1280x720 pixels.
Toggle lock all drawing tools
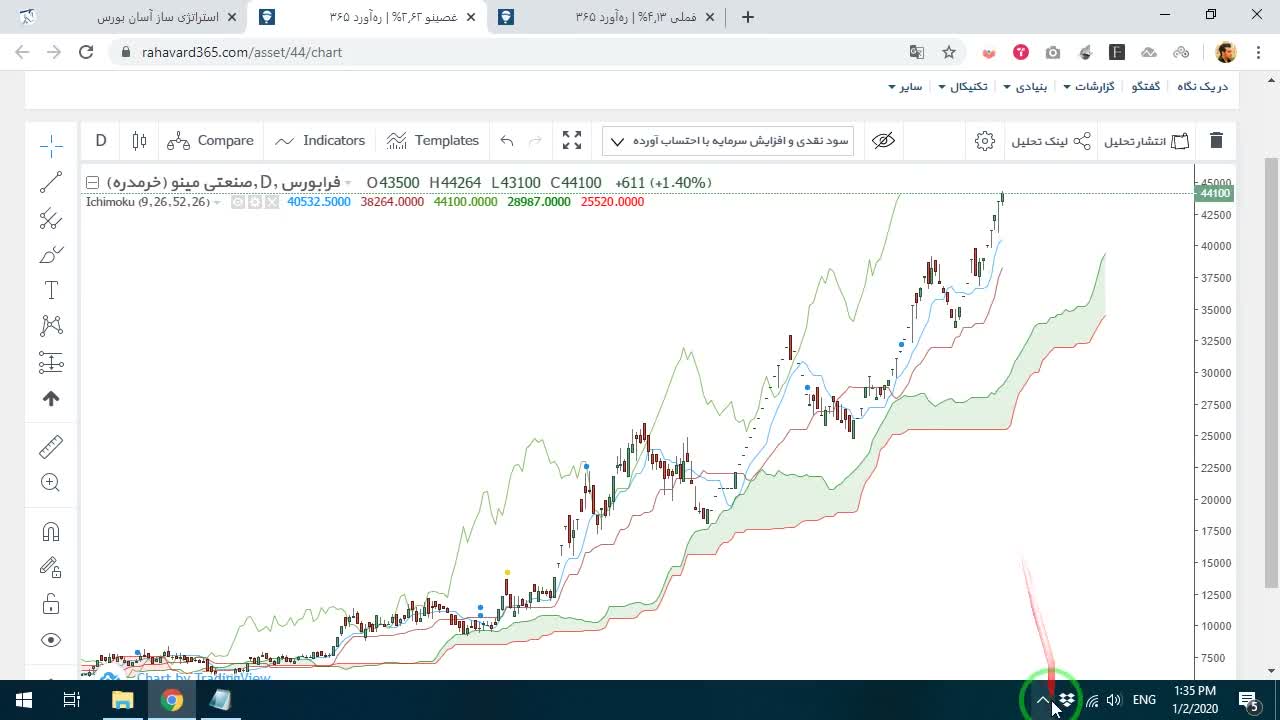click(51, 604)
